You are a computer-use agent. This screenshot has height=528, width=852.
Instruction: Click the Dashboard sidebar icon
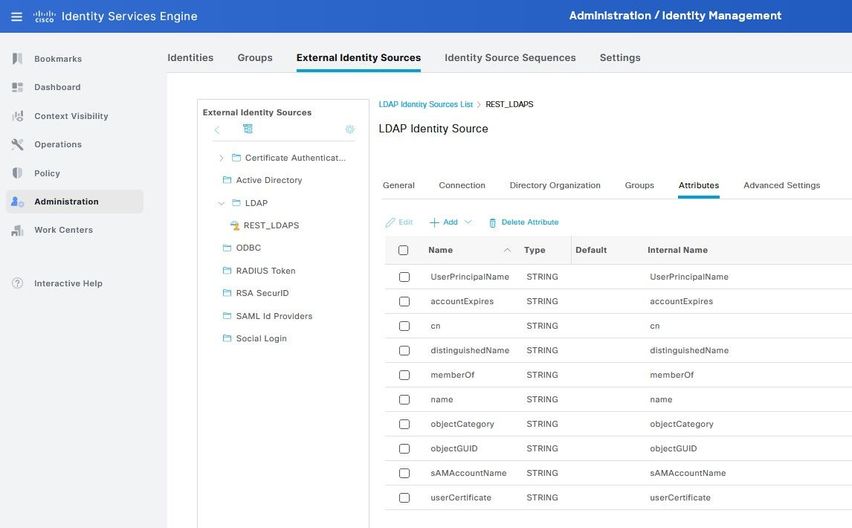(x=17, y=87)
